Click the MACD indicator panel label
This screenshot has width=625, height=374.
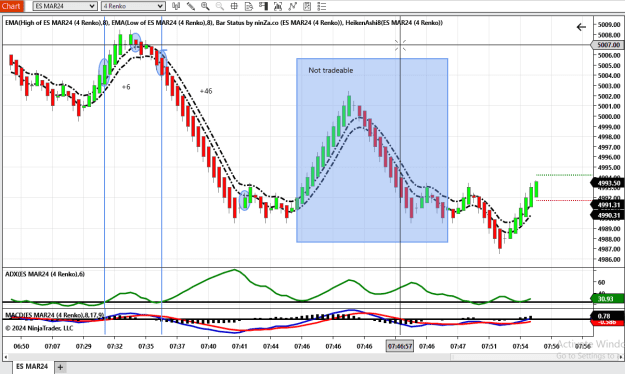[55, 315]
